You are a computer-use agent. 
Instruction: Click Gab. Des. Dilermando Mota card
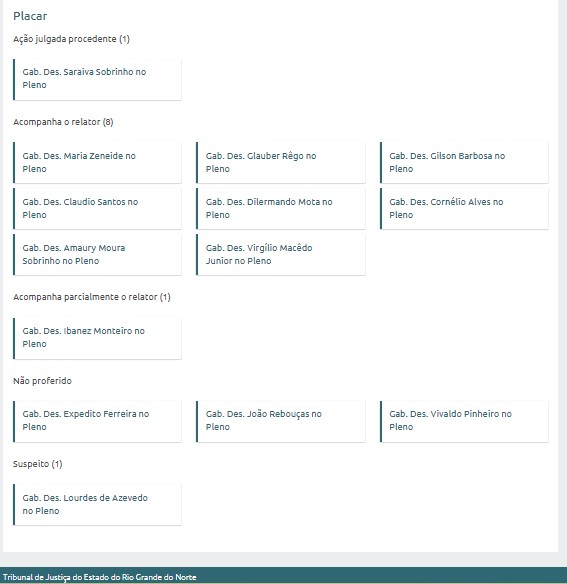coord(281,208)
